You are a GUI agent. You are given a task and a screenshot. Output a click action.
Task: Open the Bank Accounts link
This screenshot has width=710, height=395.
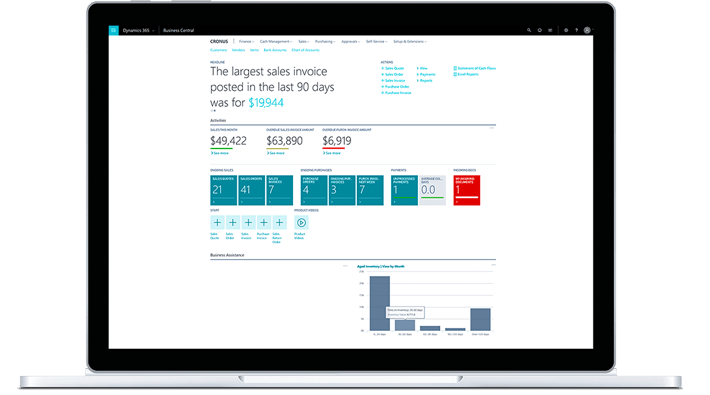(x=275, y=50)
